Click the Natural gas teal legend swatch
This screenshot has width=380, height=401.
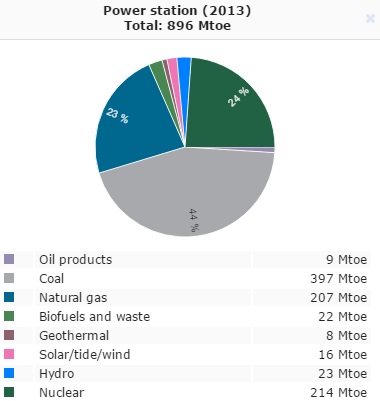point(9,297)
